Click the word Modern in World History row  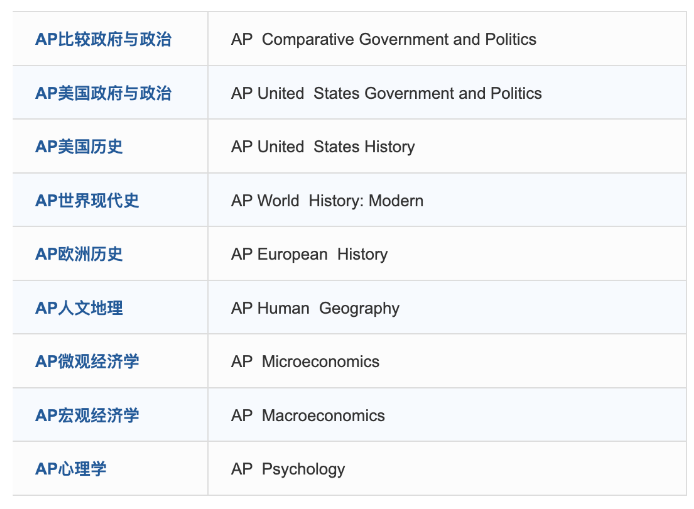pyautogui.click(x=396, y=201)
